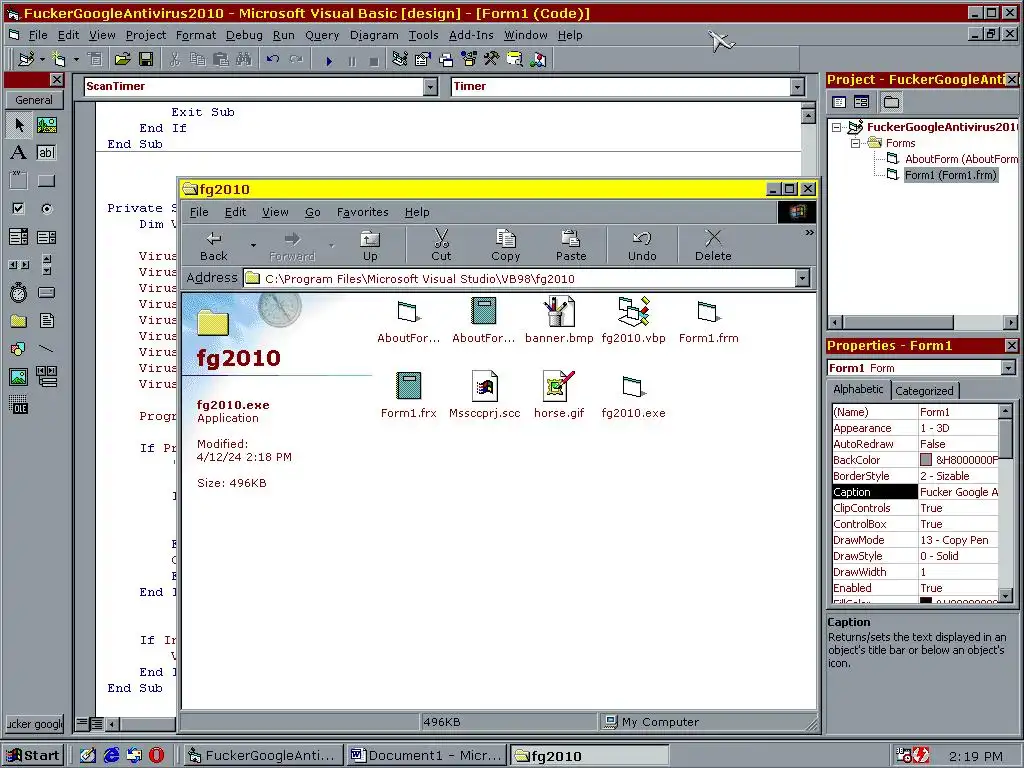Open the Add Form toolbar dropdown arrow

tap(76, 59)
